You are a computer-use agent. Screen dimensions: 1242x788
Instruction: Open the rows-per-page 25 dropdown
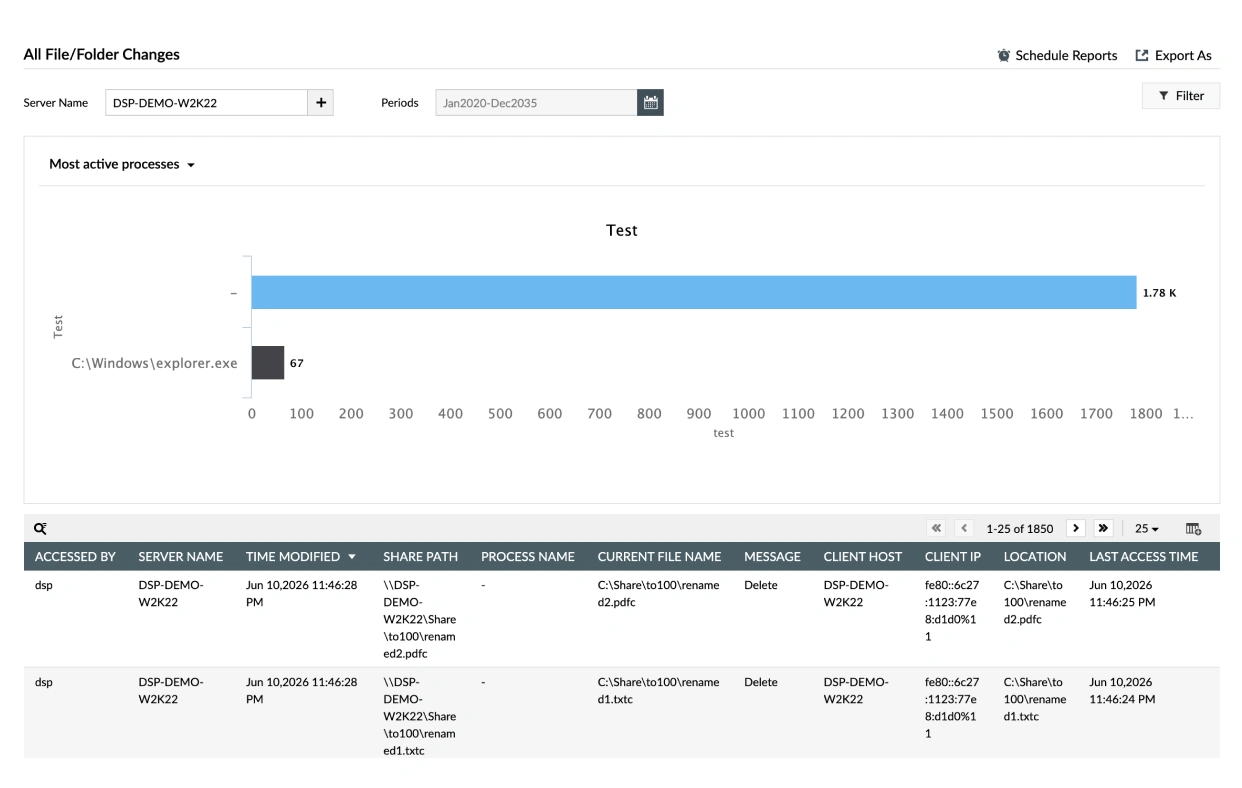pyautogui.click(x=1147, y=528)
